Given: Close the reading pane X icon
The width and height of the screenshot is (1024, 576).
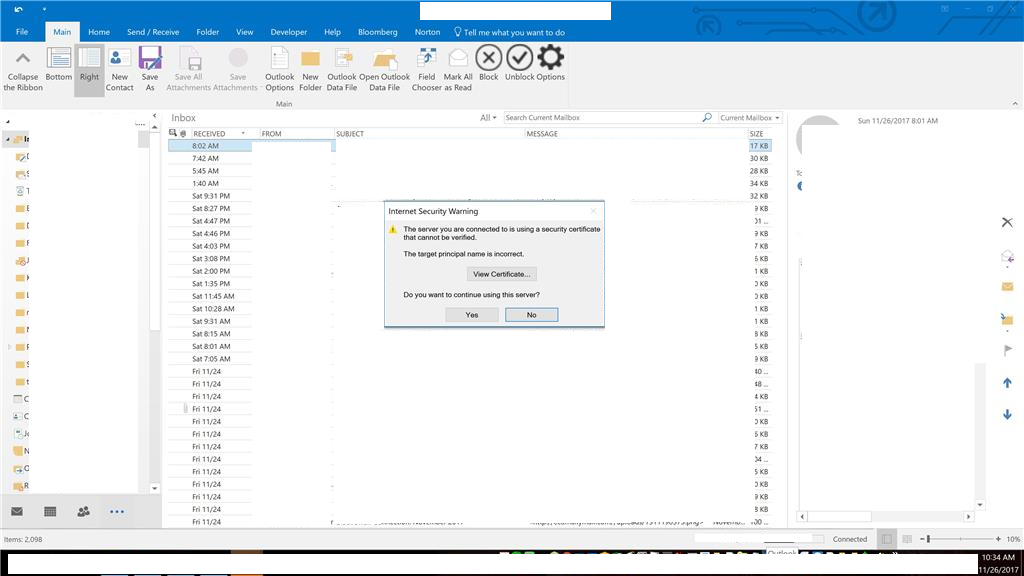Looking at the screenshot, I should click(x=1007, y=223).
